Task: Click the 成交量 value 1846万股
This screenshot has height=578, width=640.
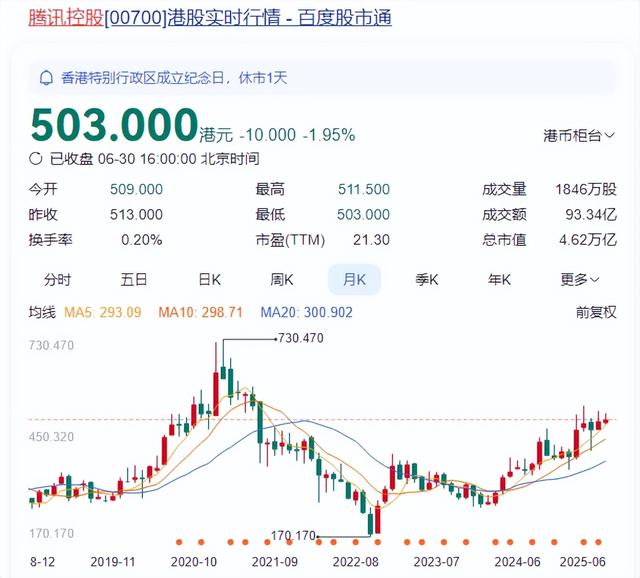Action: [585, 189]
